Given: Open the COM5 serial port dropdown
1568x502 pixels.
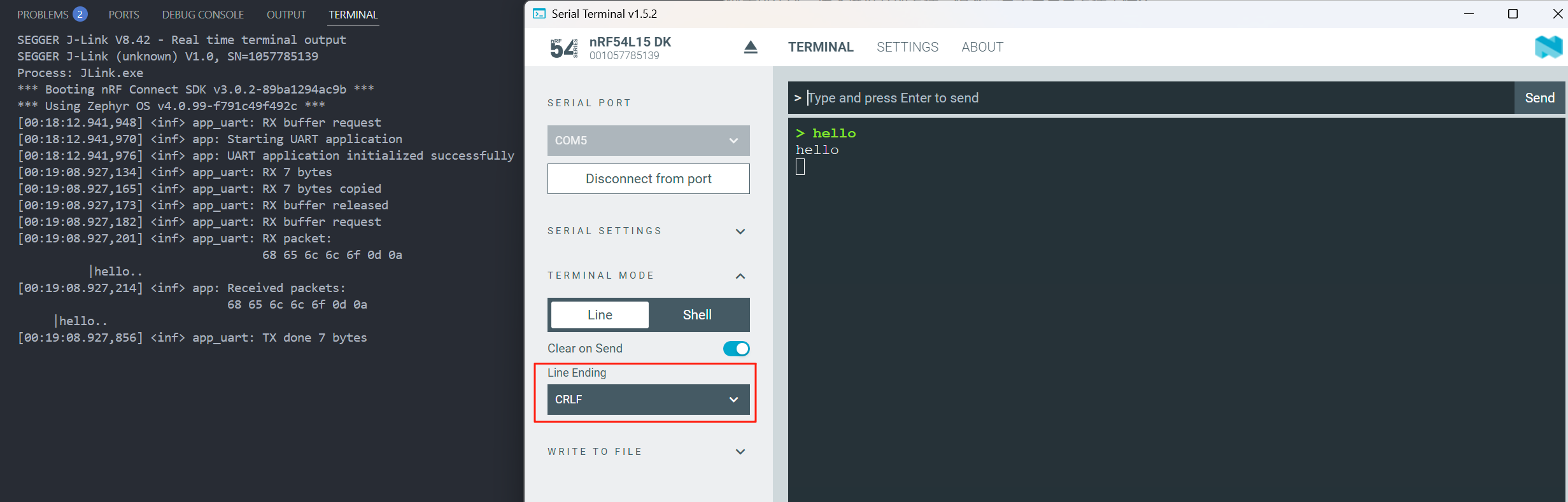Looking at the screenshot, I should (x=648, y=141).
